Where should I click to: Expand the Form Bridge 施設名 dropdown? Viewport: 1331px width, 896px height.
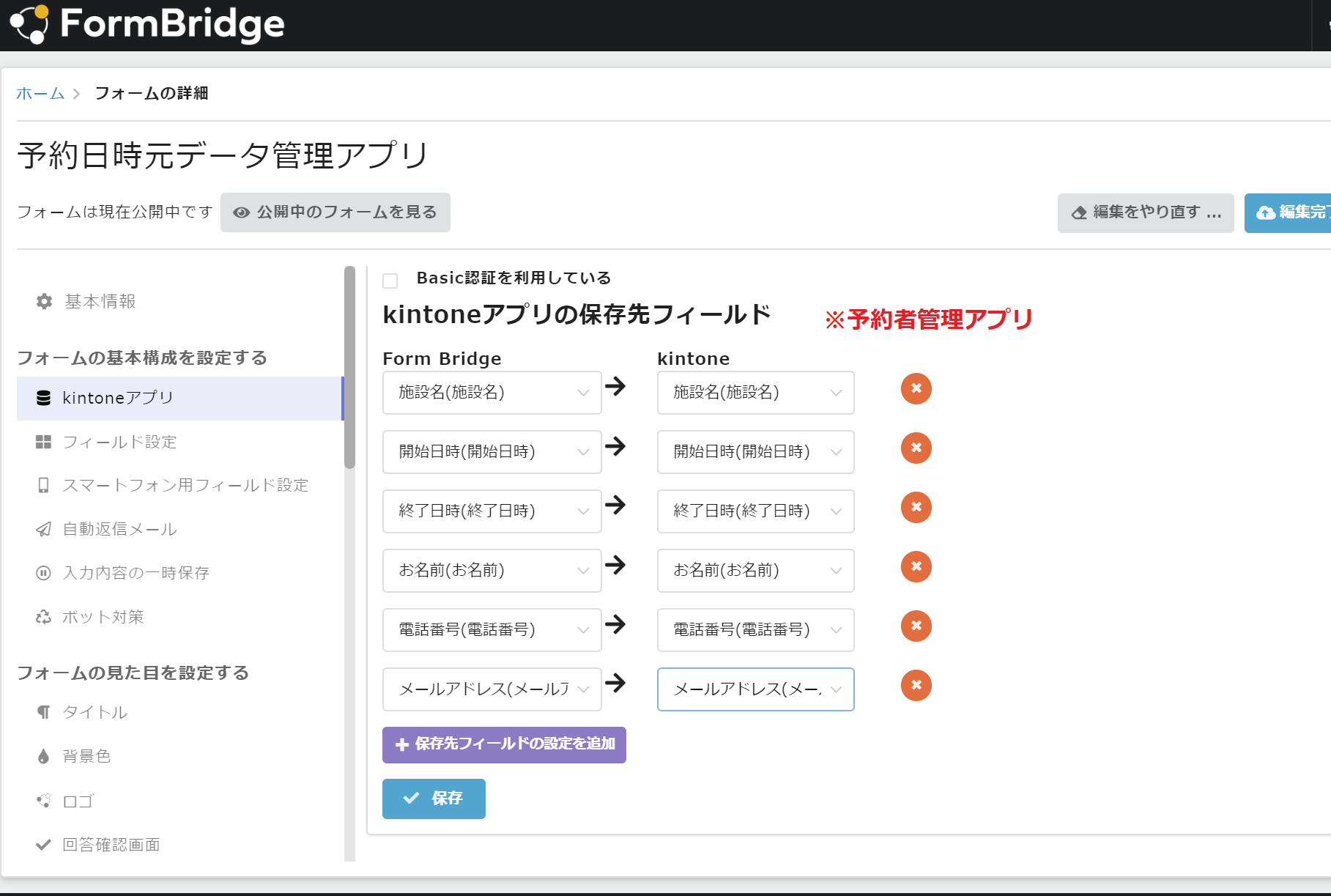492,393
